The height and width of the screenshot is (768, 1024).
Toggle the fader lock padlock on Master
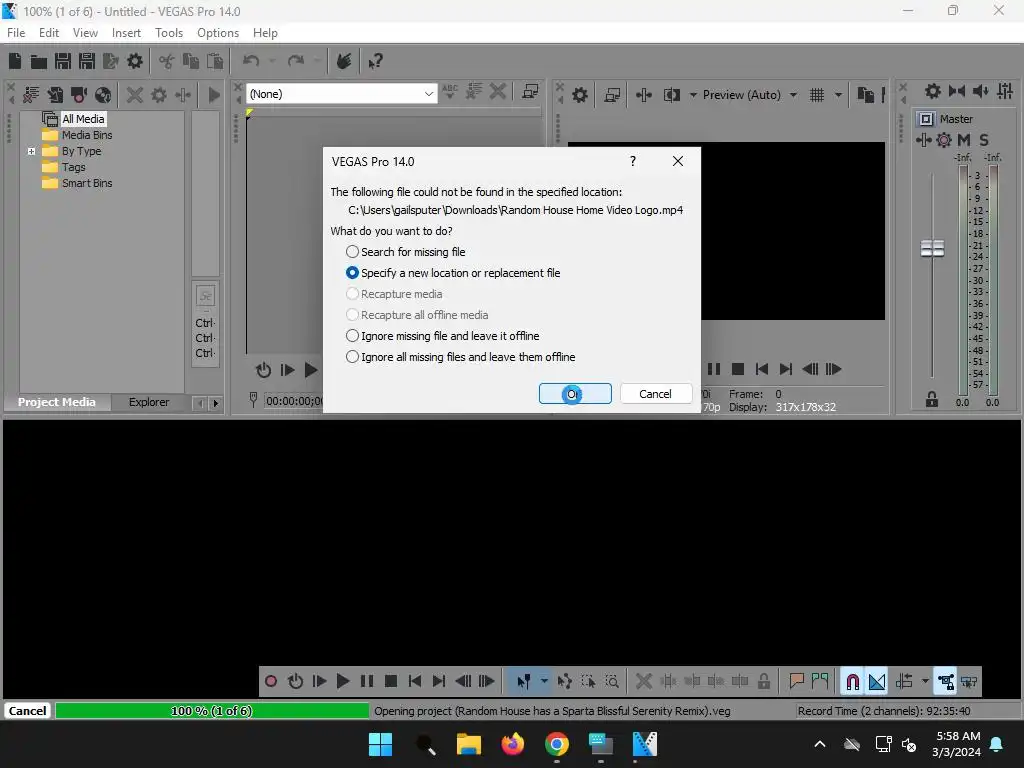click(932, 399)
